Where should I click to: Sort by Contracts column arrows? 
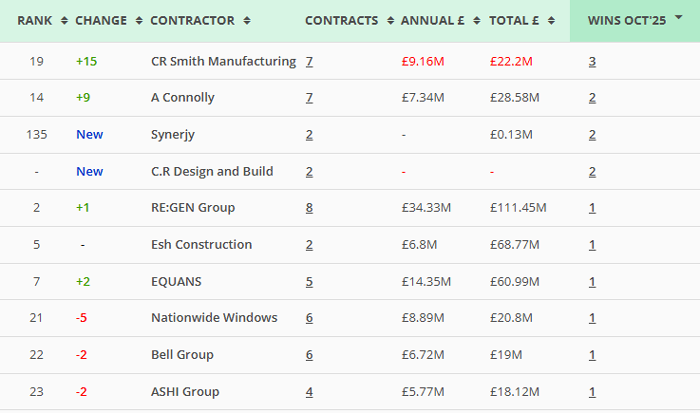pyautogui.click(x=390, y=21)
